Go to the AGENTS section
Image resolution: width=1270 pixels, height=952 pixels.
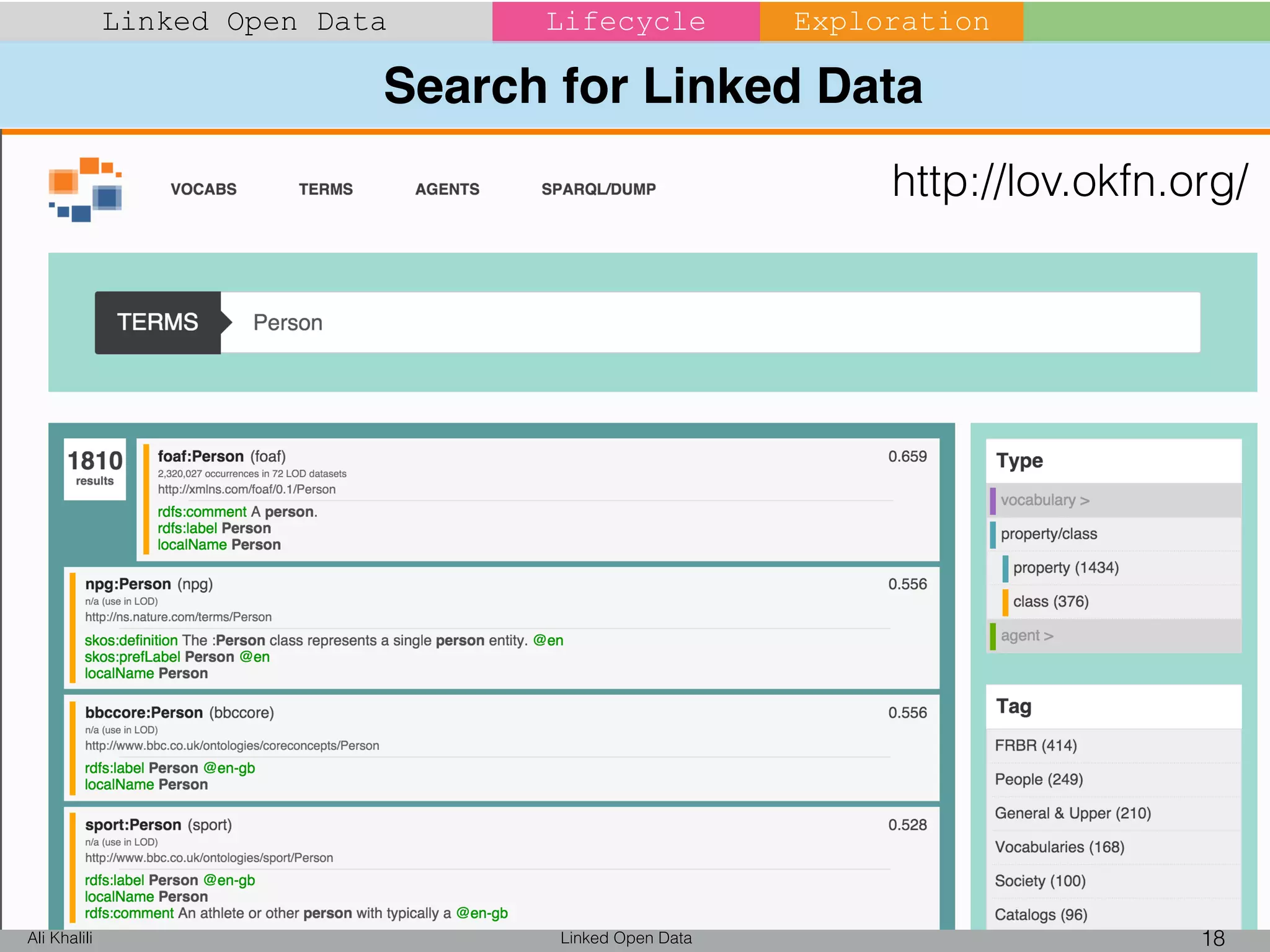click(447, 190)
